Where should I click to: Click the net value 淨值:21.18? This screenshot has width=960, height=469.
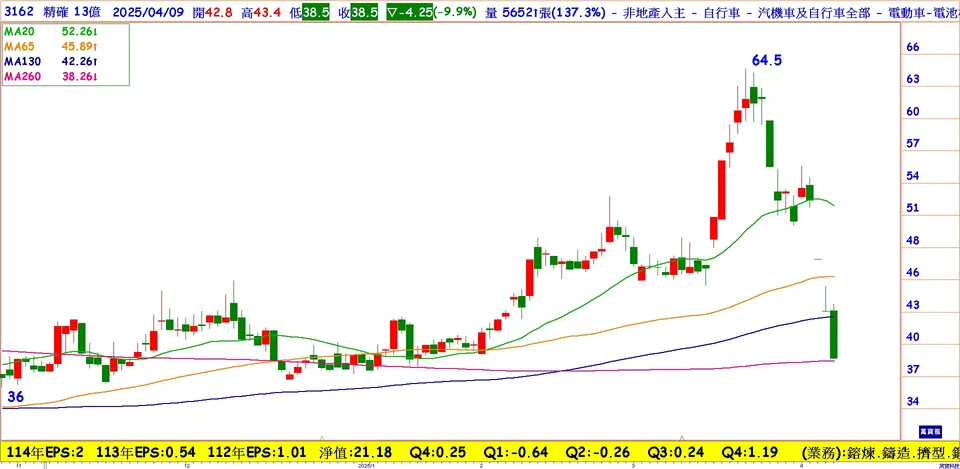point(358,453)
